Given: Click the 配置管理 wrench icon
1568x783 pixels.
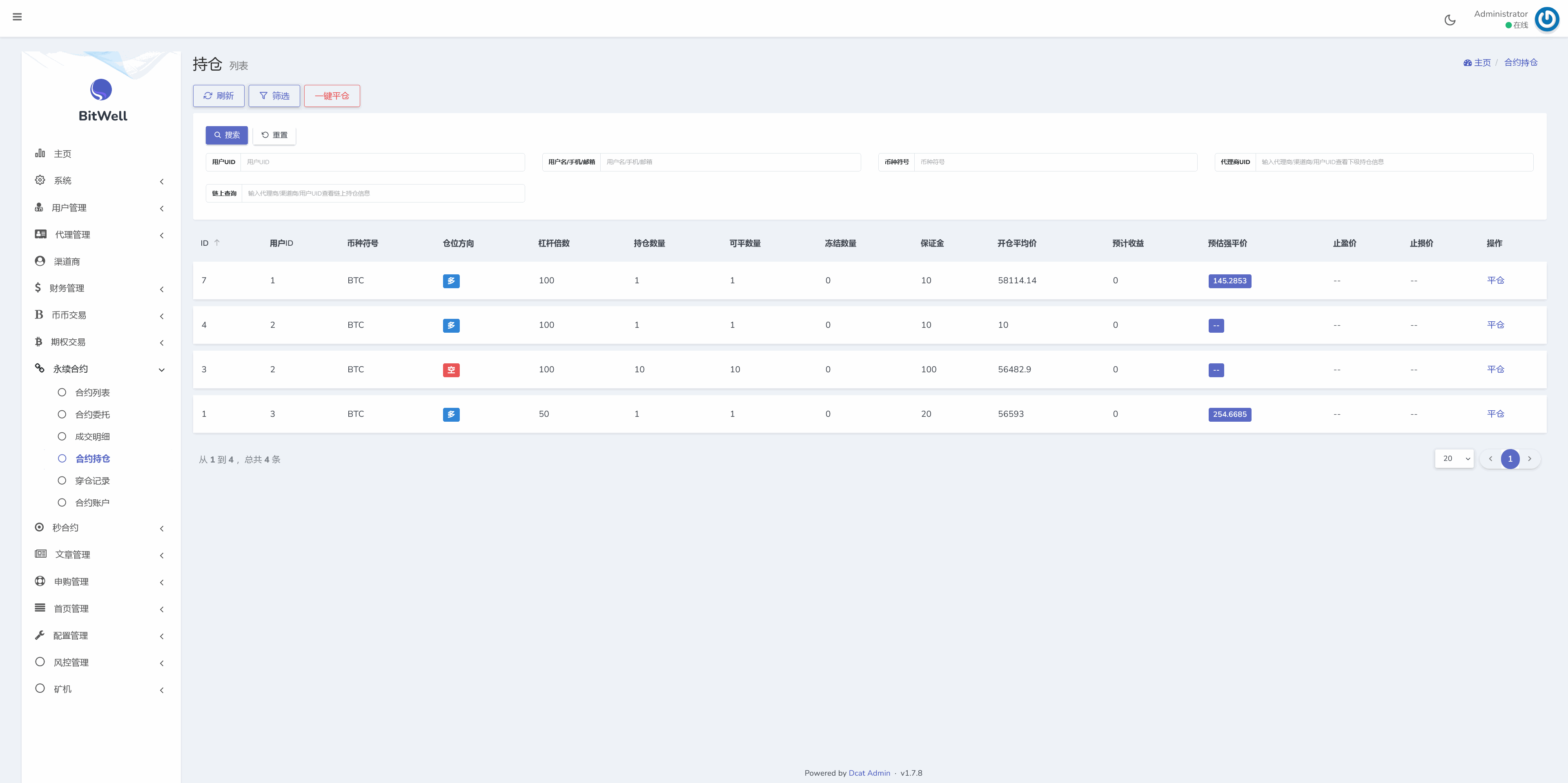Looking at the screenshot, I should tap(40, 635).
